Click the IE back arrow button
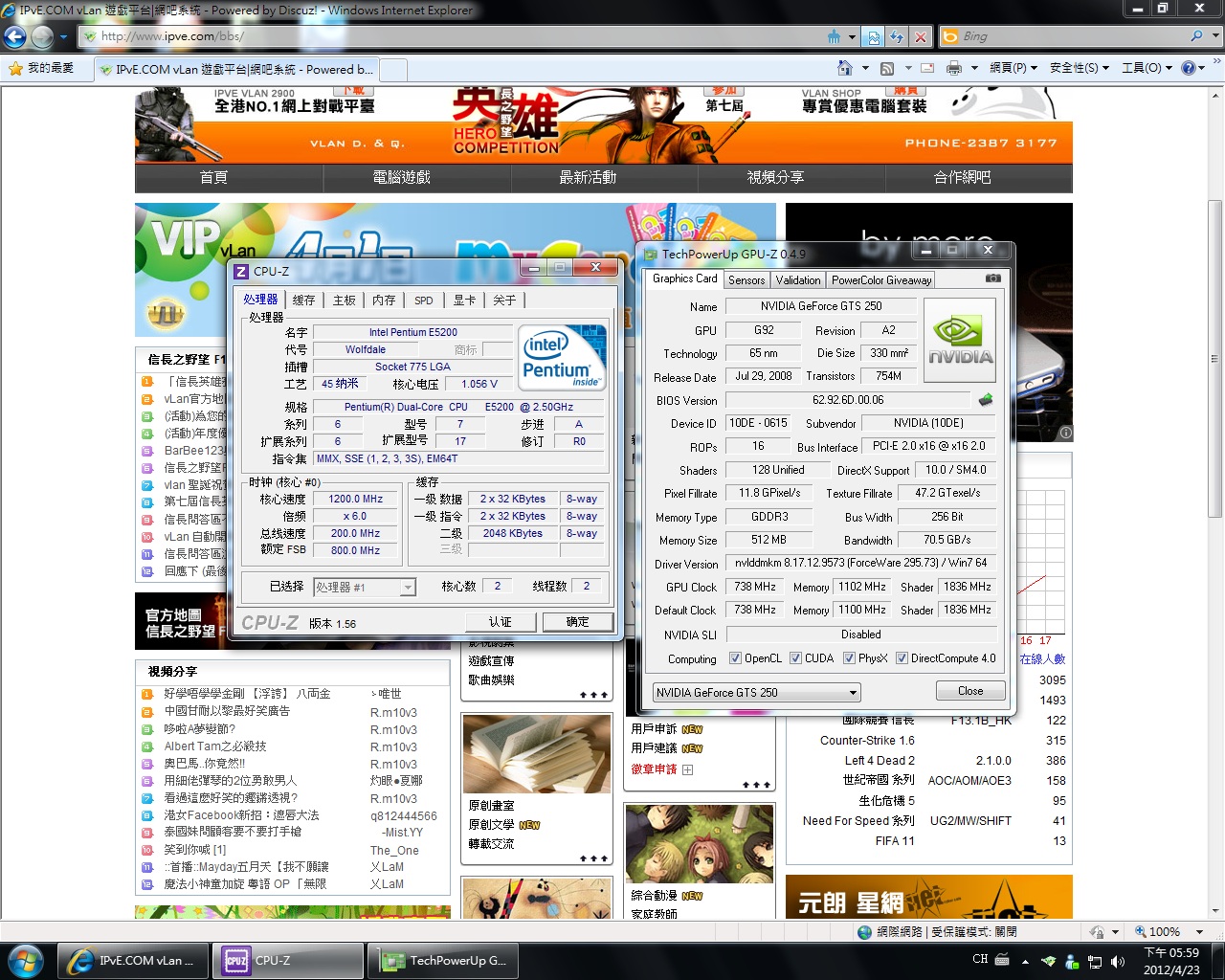The width and height of the screenshot is (1225, 980). pos(14,36)
